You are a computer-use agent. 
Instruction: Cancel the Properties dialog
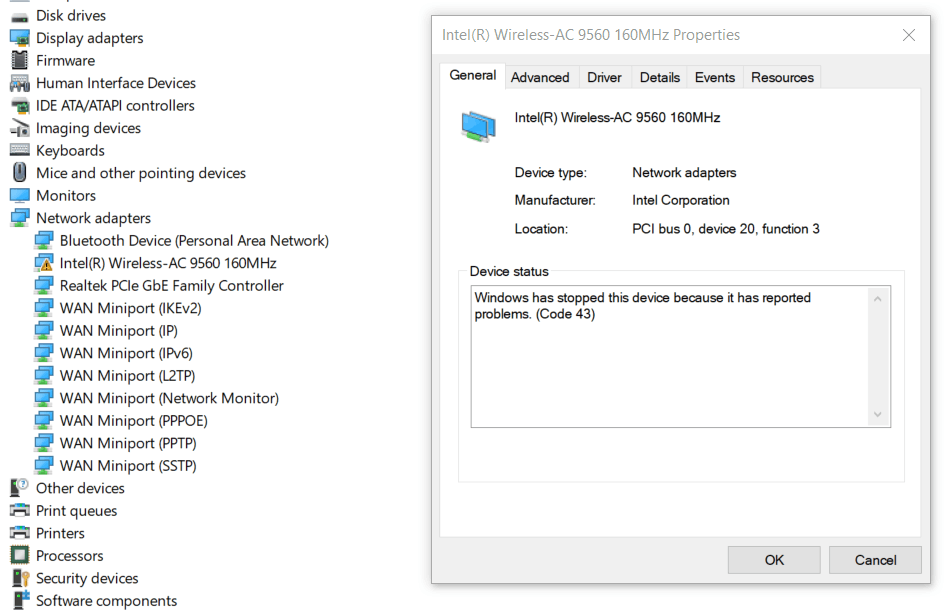[x=875, y=560]
